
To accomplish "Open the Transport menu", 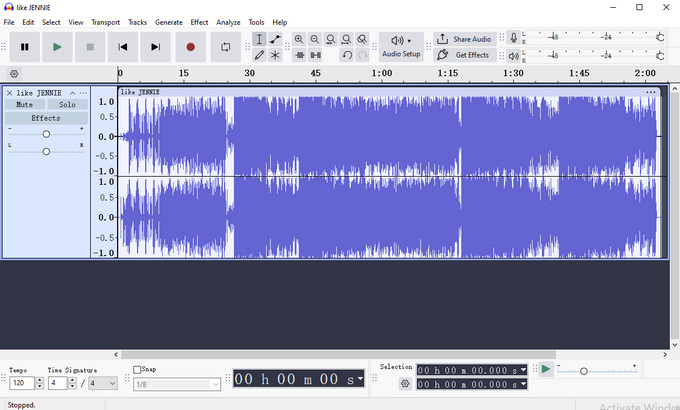I will pyautogui.click(x=105, y=22).
